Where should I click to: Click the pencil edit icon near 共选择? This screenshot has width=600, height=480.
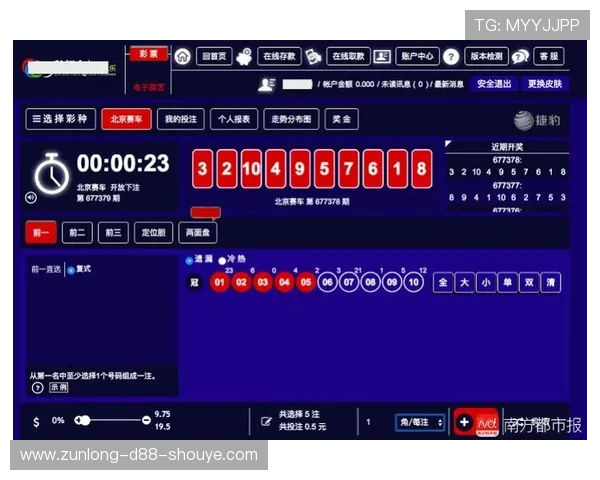(266, 422)
